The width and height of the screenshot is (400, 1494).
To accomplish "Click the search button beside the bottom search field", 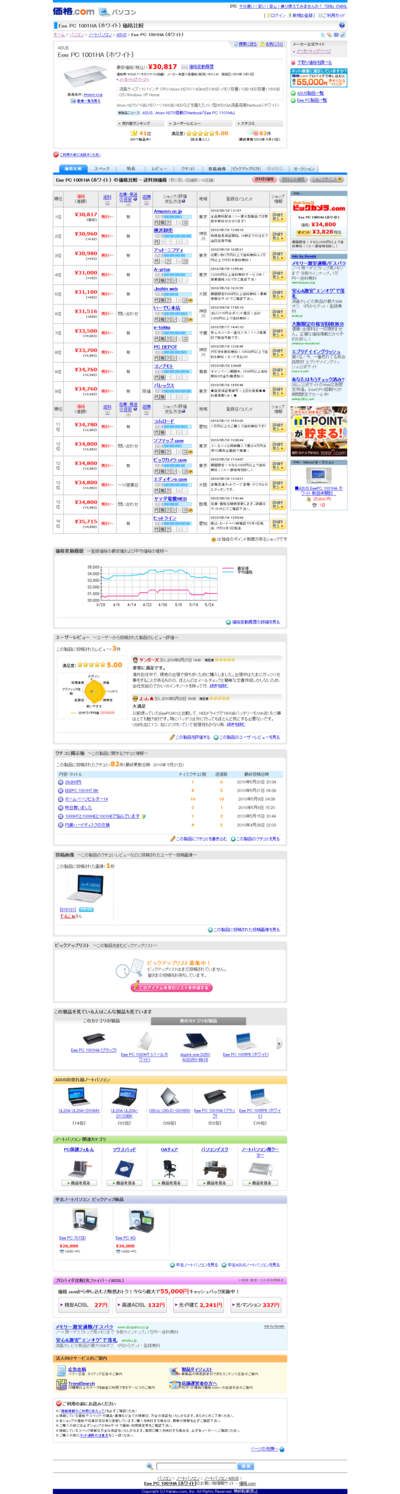I will tap(245, 1466).
